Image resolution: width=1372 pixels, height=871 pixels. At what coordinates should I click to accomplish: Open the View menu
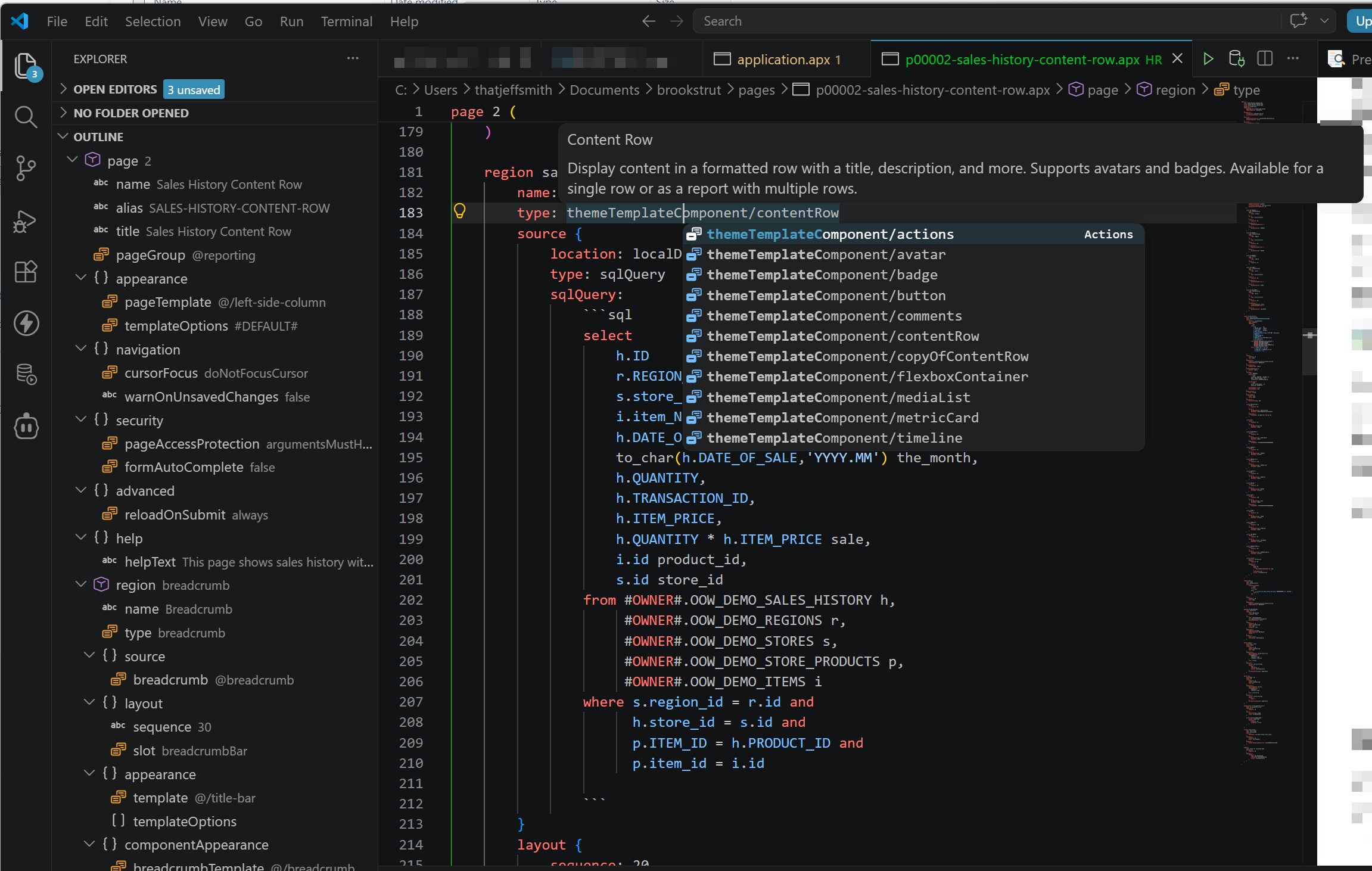point(213,21)
